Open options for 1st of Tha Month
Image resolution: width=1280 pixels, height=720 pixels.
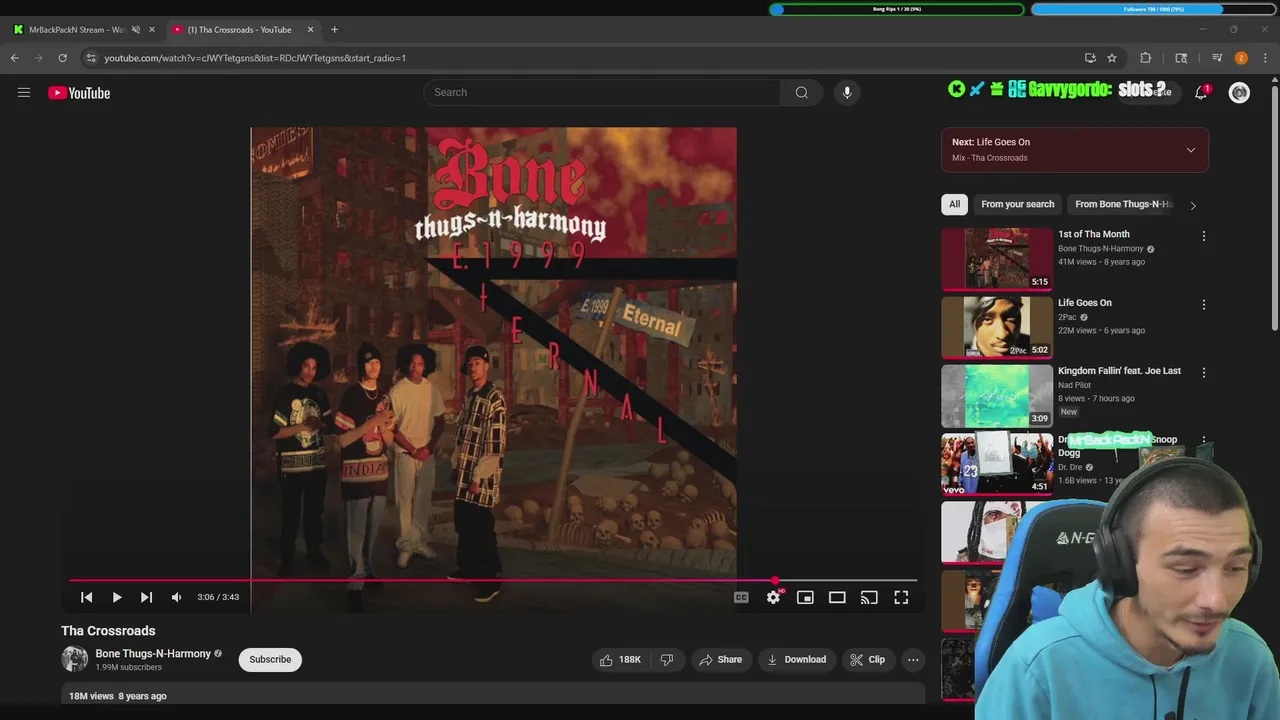click(1203, 236)
